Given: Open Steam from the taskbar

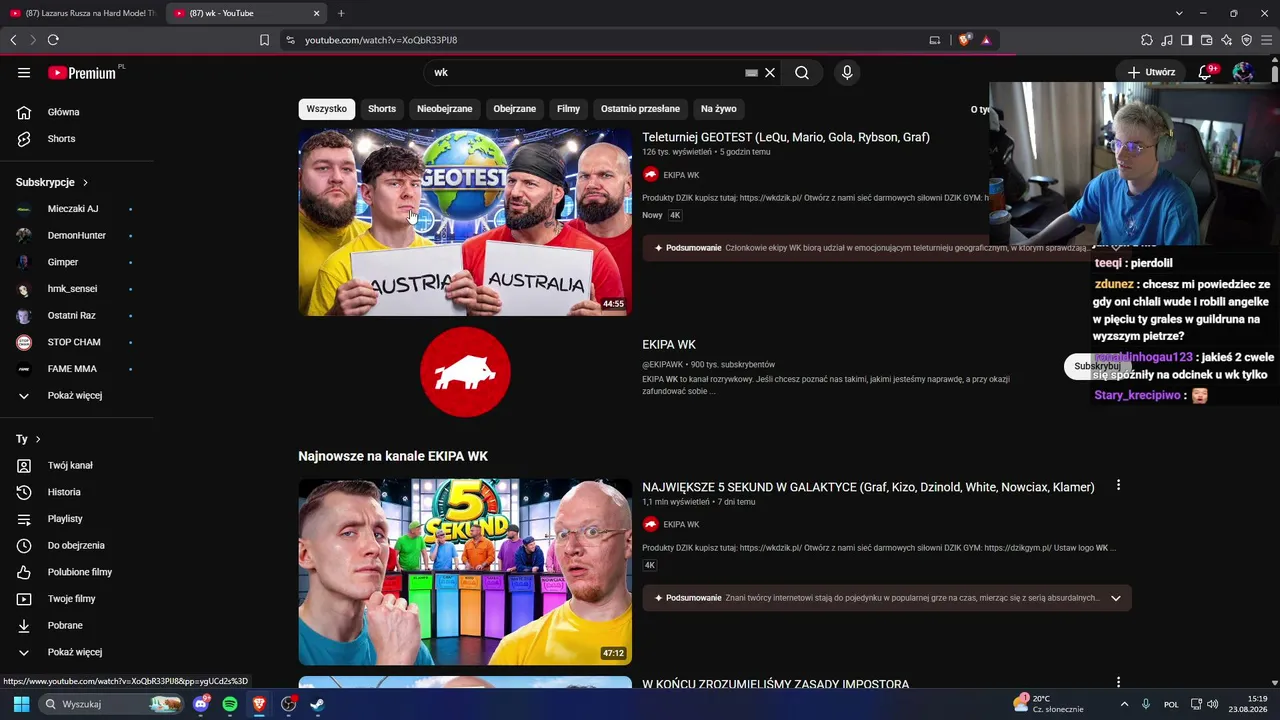Looking at the screenshot, I should pyautogui.click(x=317, y=704).
